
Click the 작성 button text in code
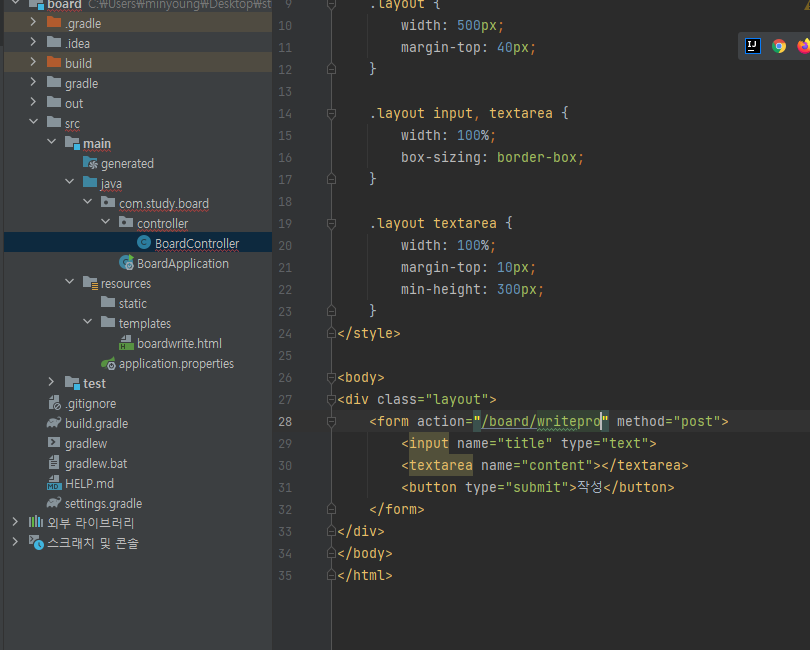[589, 487]
